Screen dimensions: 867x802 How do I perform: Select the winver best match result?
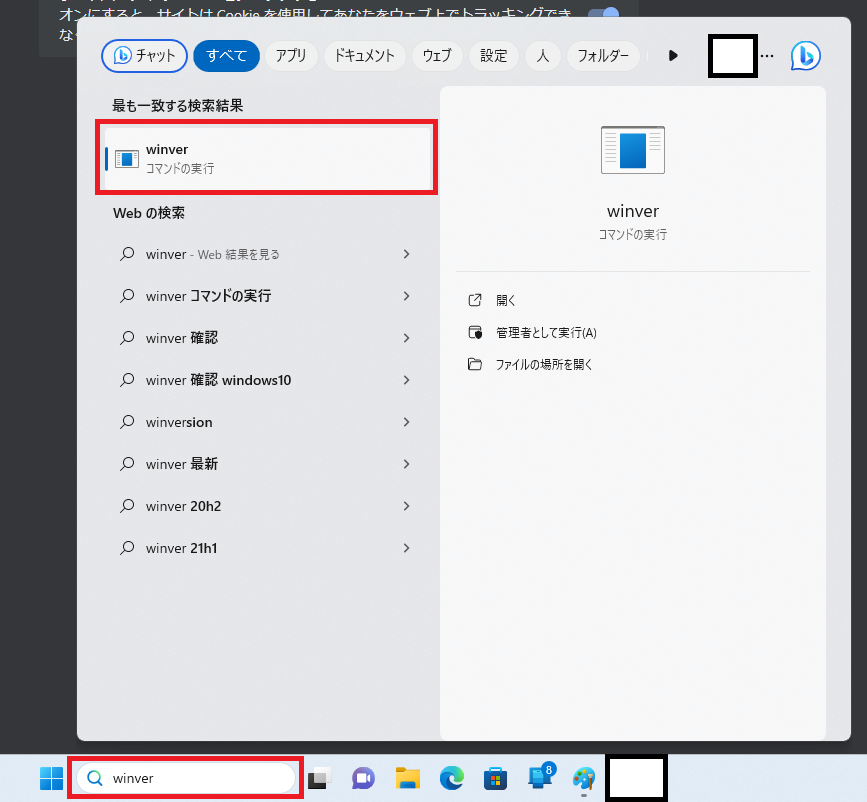(267, 158)
